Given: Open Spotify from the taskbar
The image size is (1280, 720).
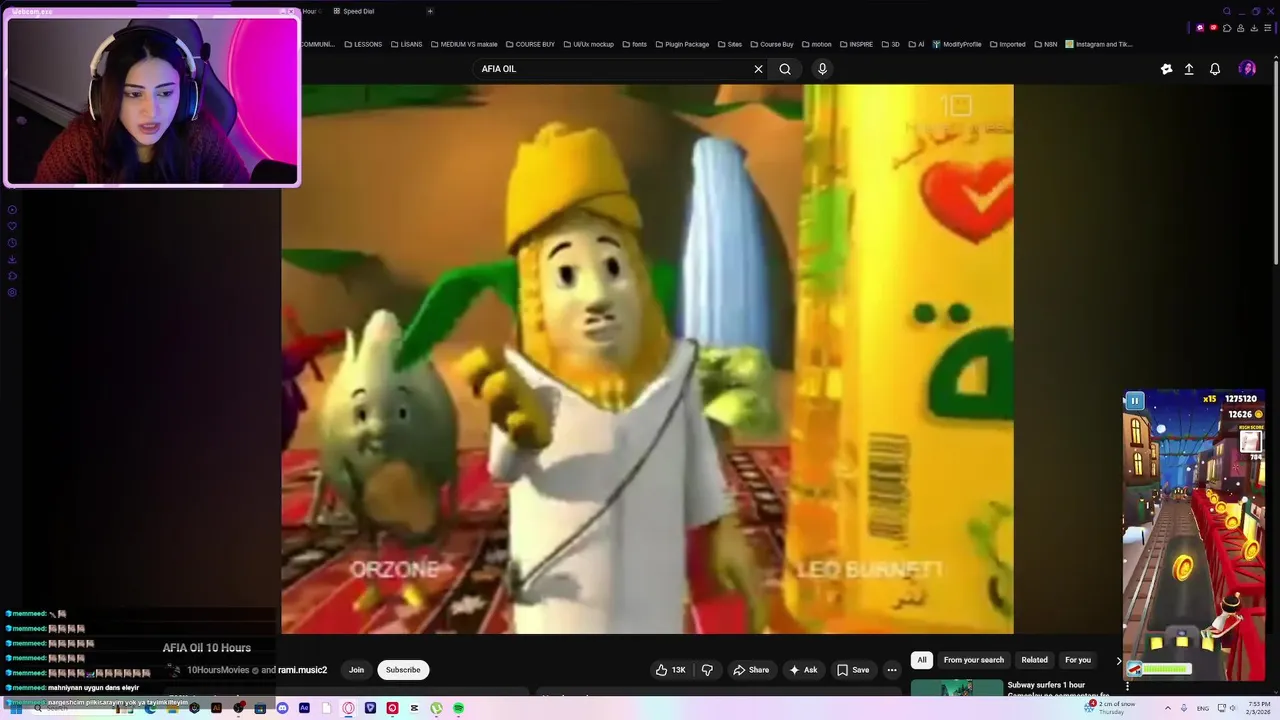Looking at the screenshot, I should tap(458, 708).
